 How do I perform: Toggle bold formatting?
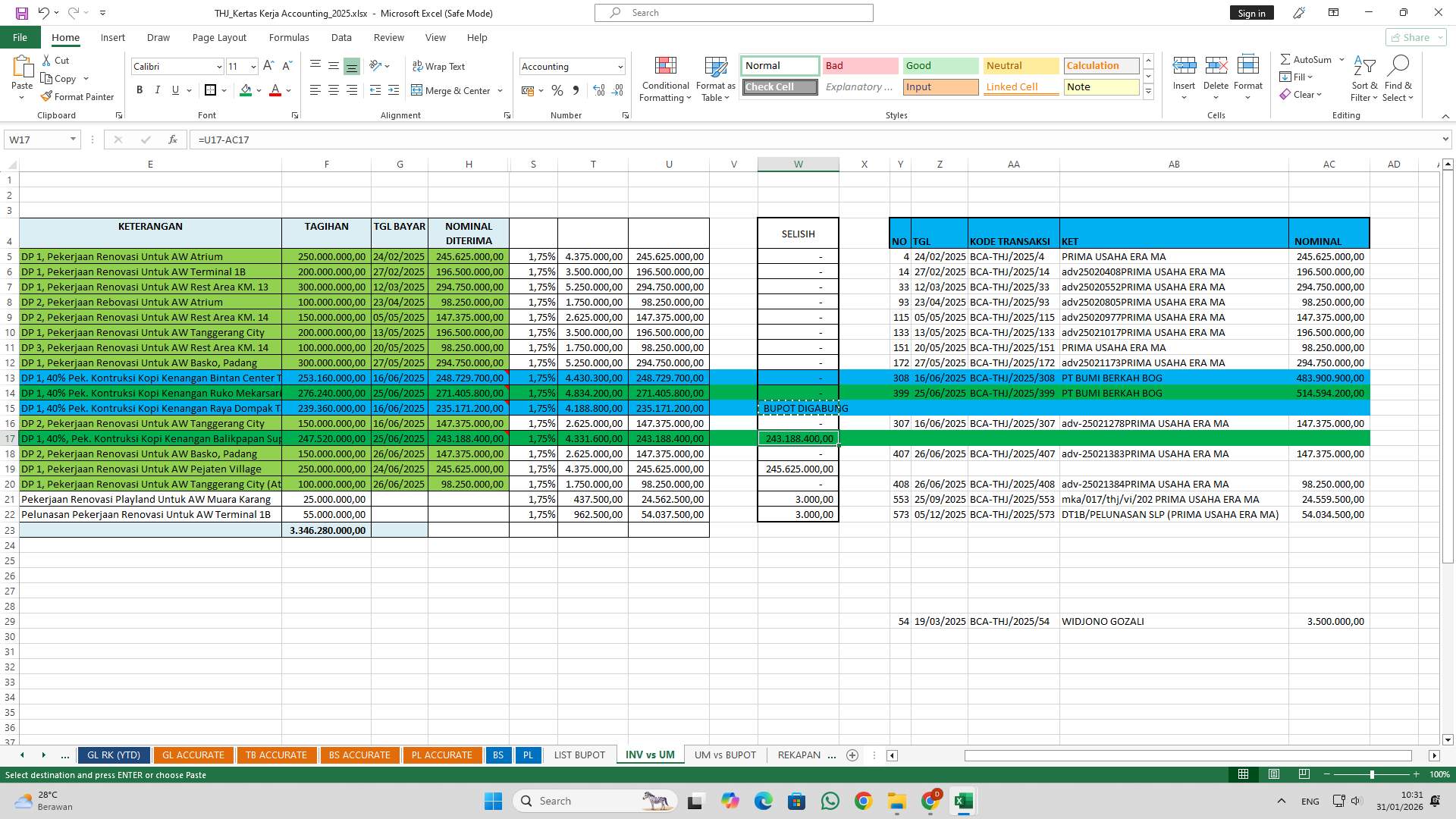[x=140, y=89]
